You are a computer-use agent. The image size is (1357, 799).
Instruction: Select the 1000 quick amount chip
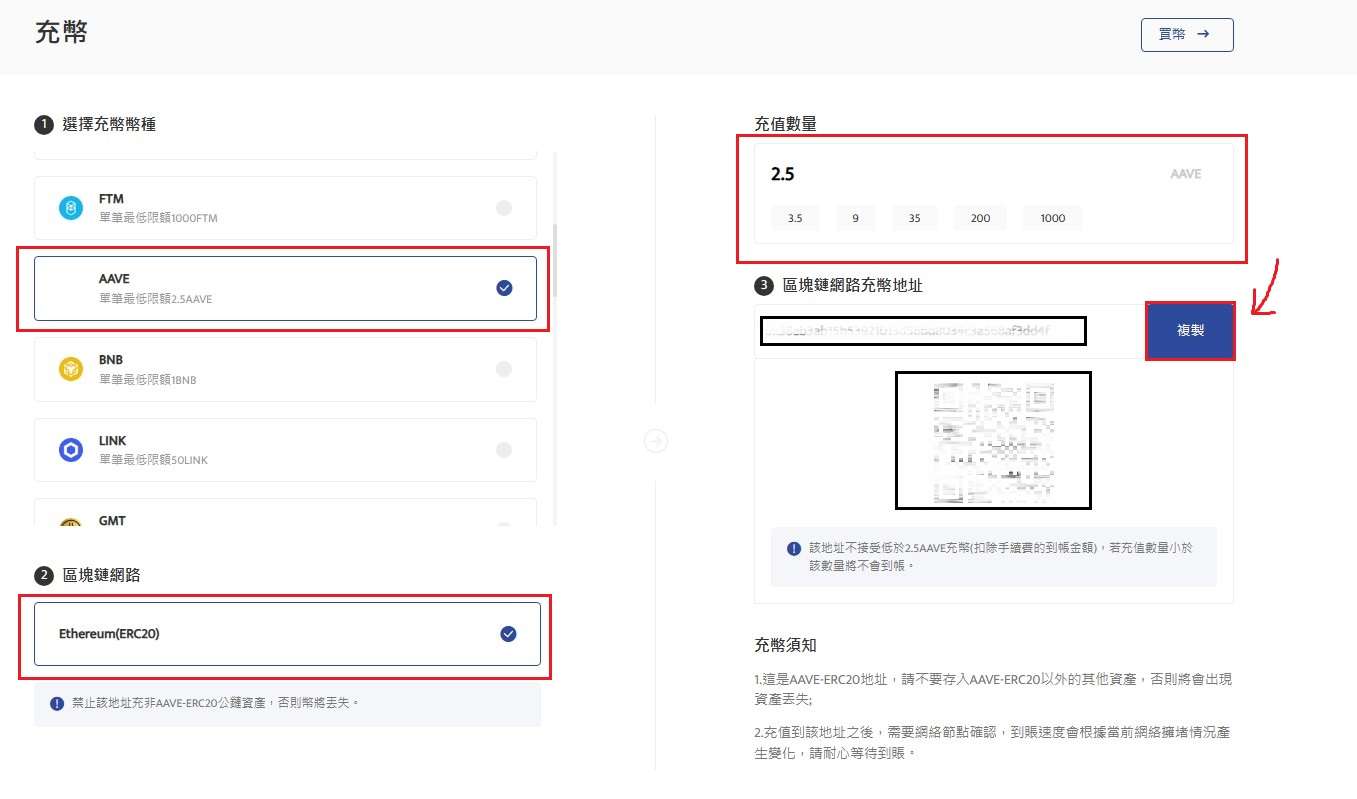[1052, 217]
